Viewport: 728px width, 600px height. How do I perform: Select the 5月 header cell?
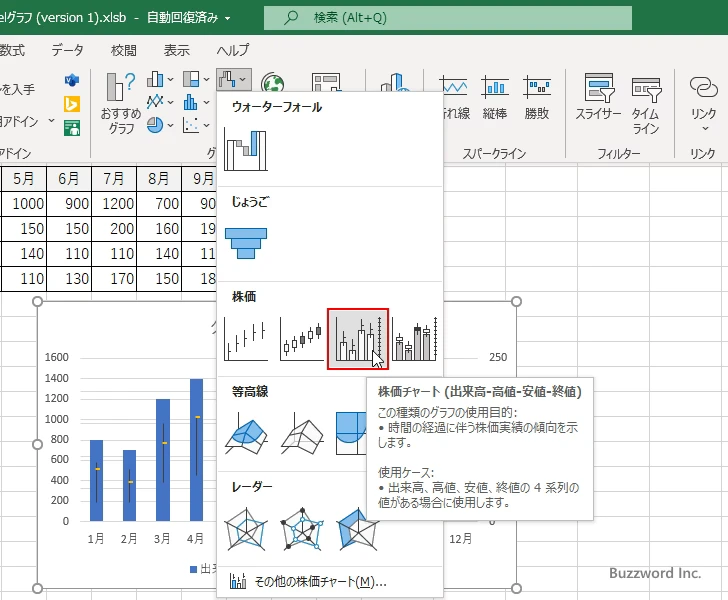[24, 178]
